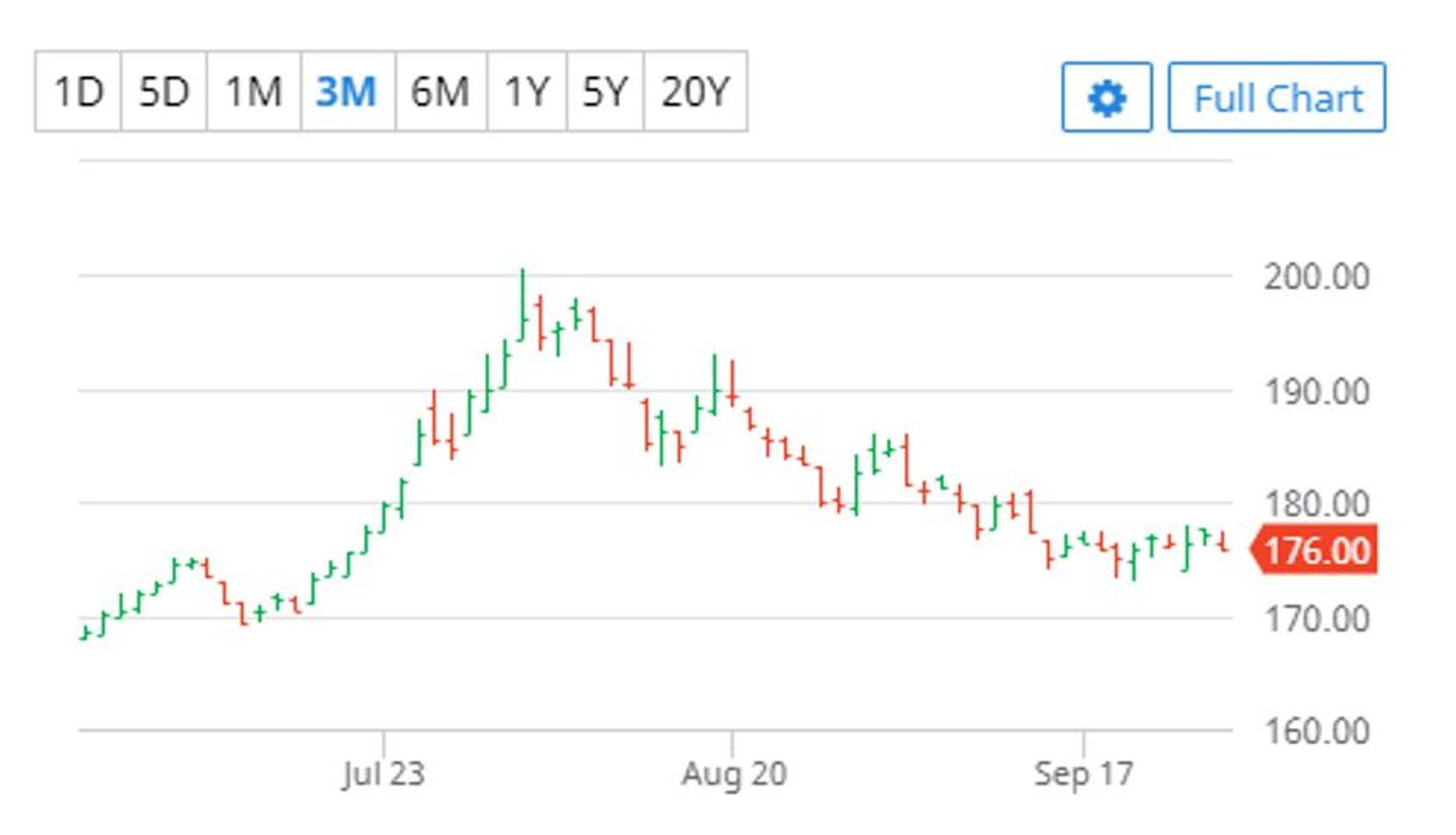The width and height of the screenshot is (1456, 835).
Task: Show the 1Y time range
Action: [526, 92]
